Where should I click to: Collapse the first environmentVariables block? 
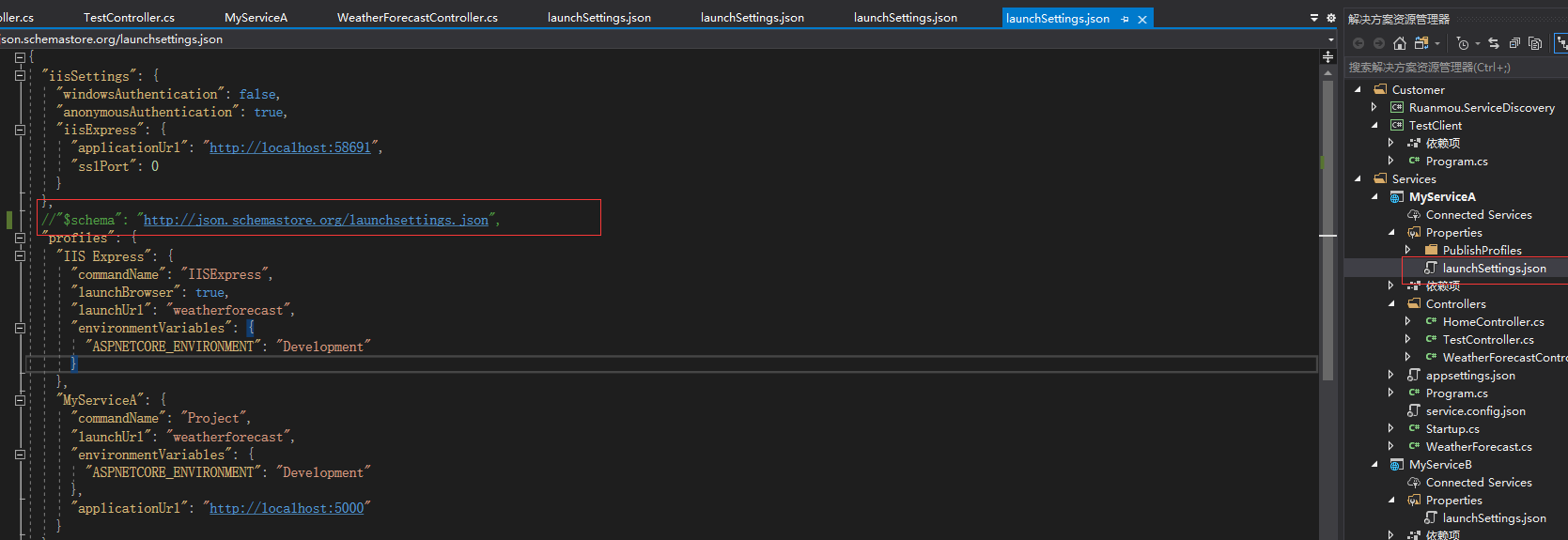coord(20,329)
